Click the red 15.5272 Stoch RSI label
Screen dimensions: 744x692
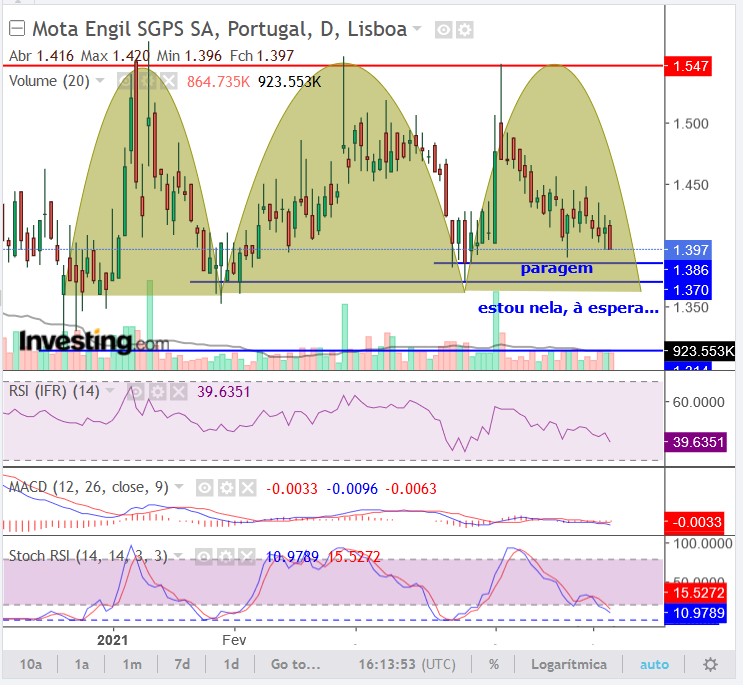[696, 592]
